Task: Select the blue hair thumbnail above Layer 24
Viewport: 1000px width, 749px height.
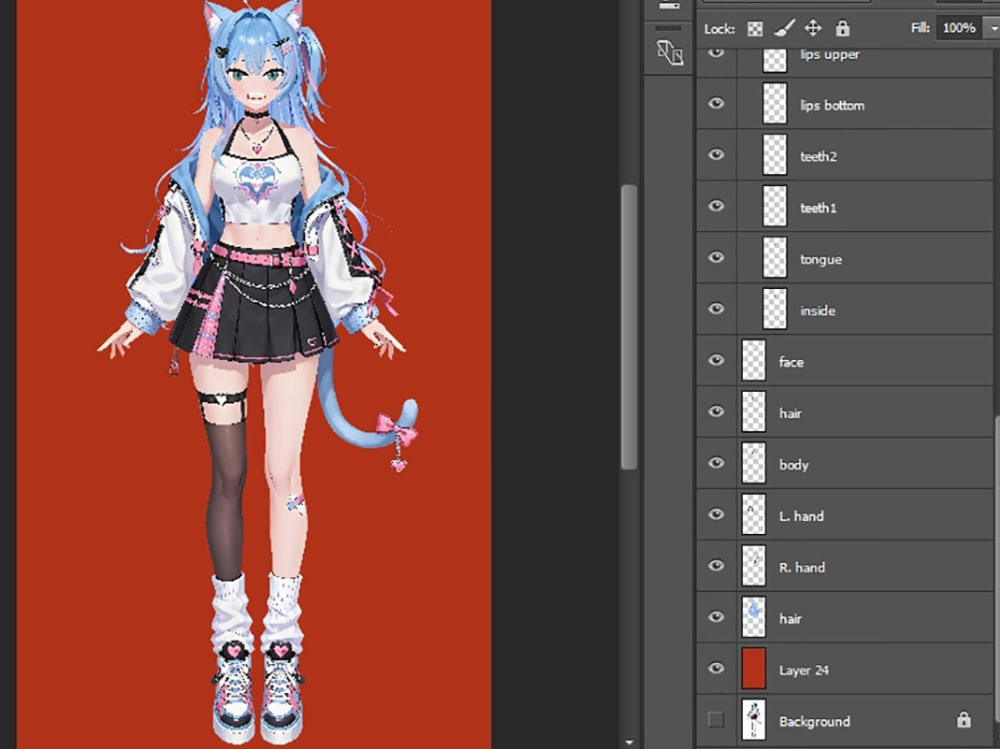Action: pyautogui.click(x=754, y=617)
